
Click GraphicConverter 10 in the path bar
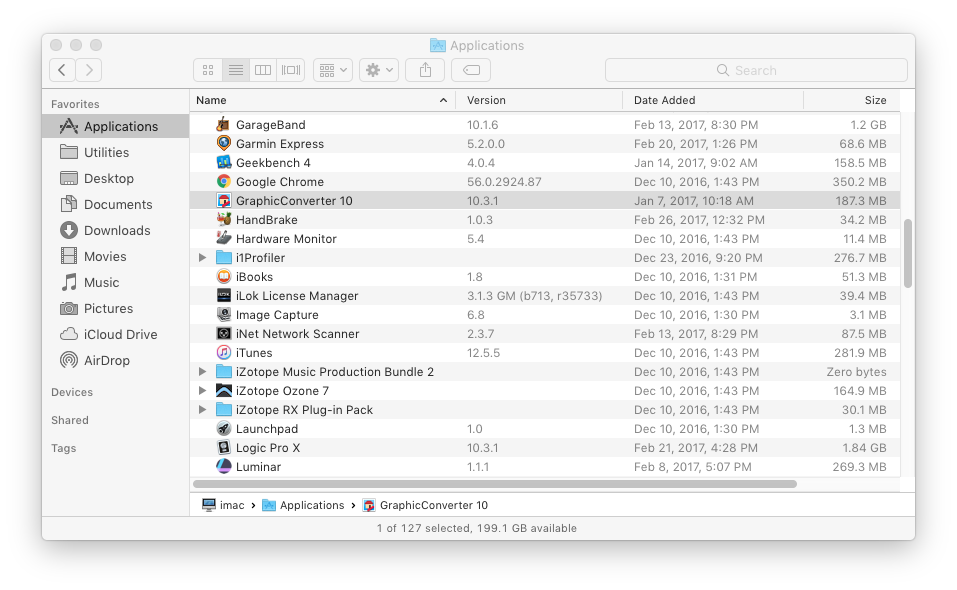coord(425,505)
